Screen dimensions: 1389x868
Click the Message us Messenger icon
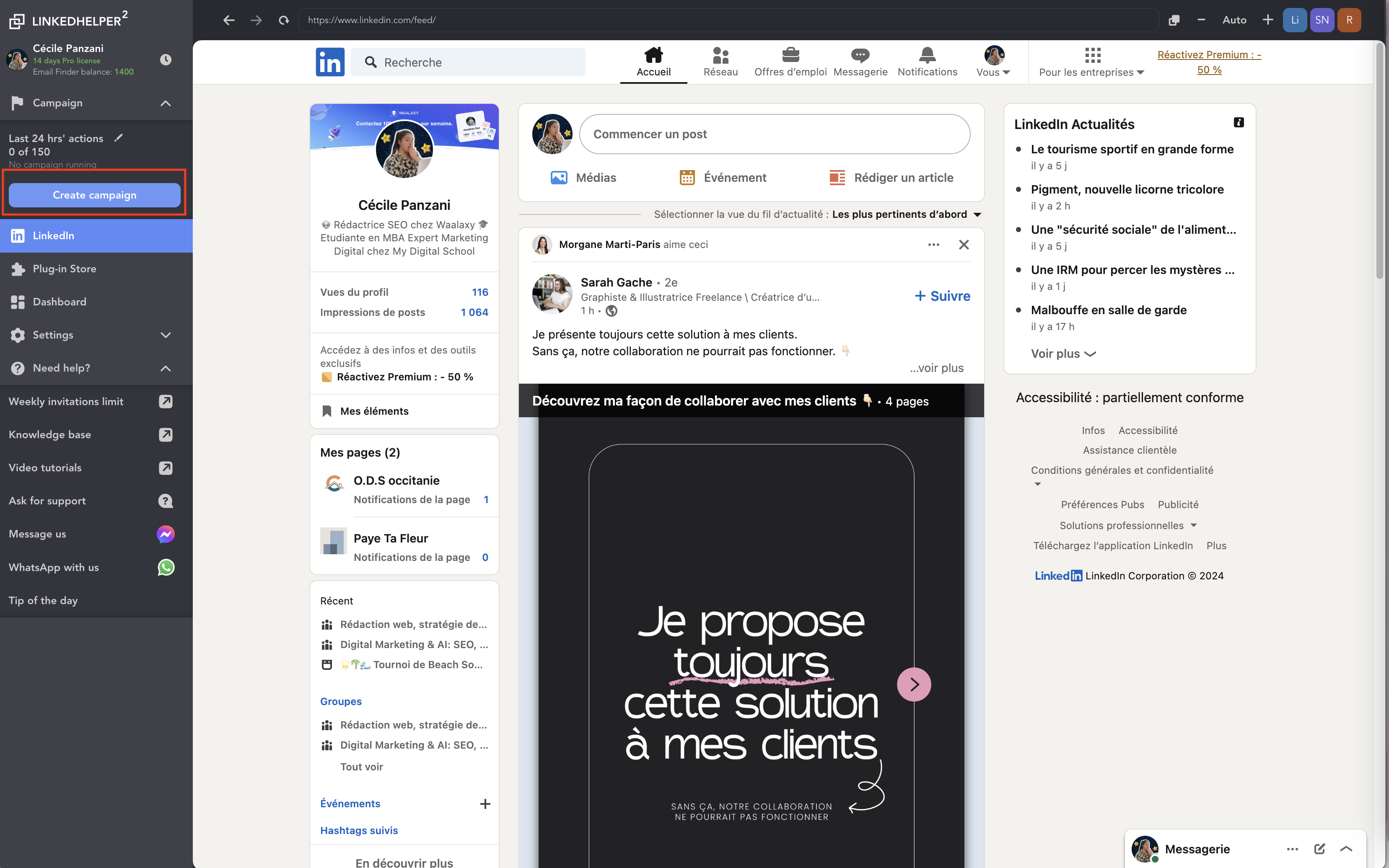167,533
